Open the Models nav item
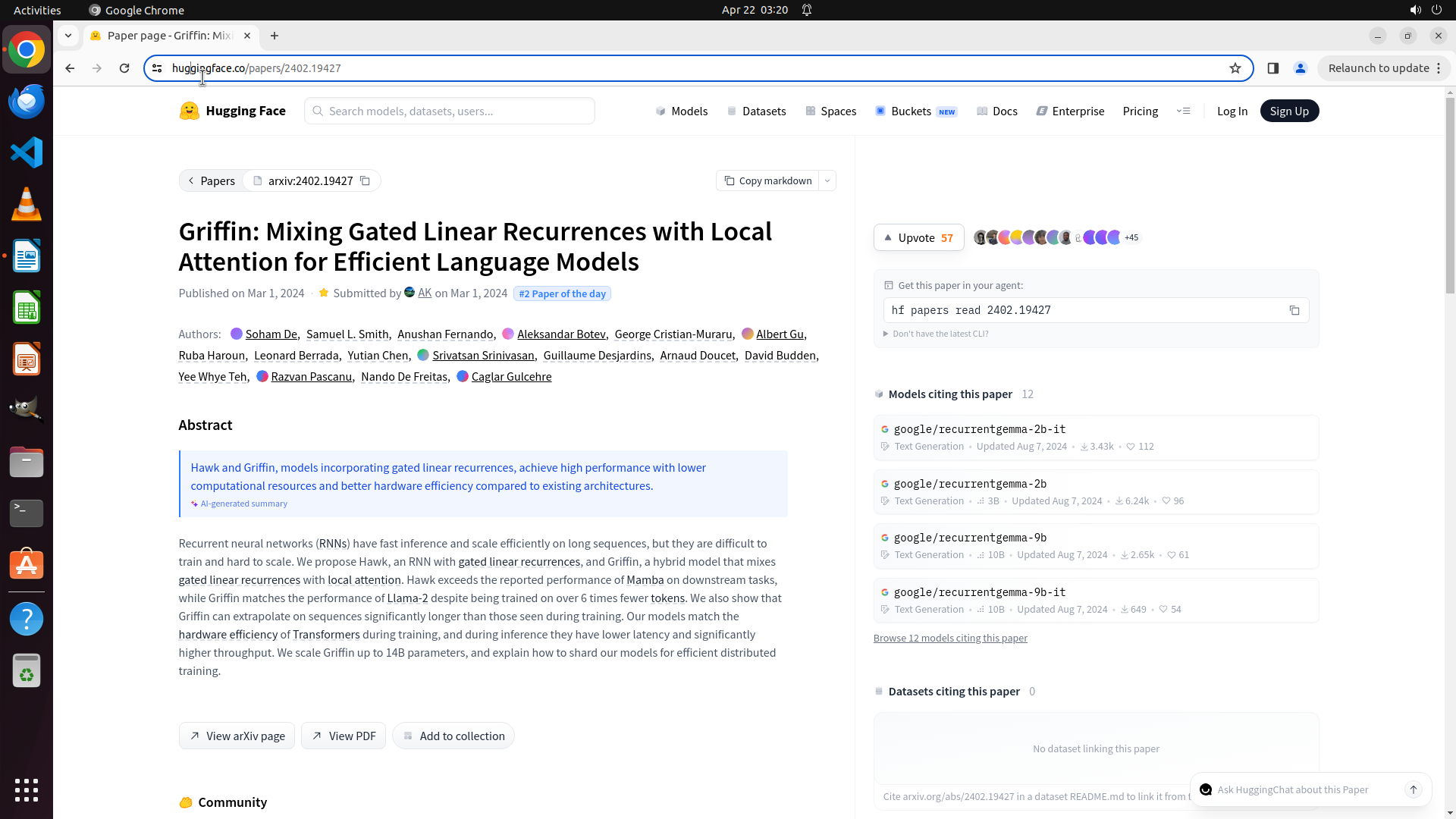Viewport: 1456px width, 819px height. (682, 111)
